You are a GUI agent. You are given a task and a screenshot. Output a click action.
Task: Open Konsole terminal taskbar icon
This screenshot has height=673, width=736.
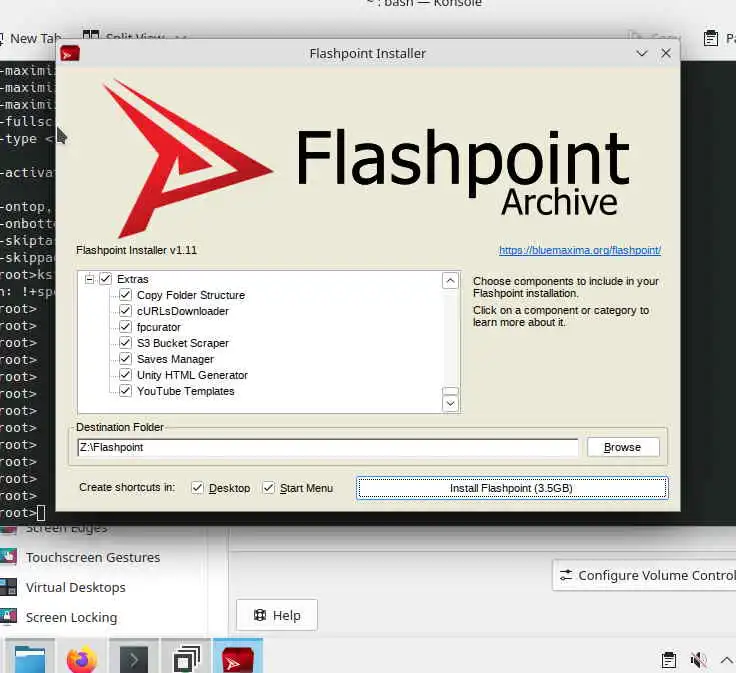(134, 659)
